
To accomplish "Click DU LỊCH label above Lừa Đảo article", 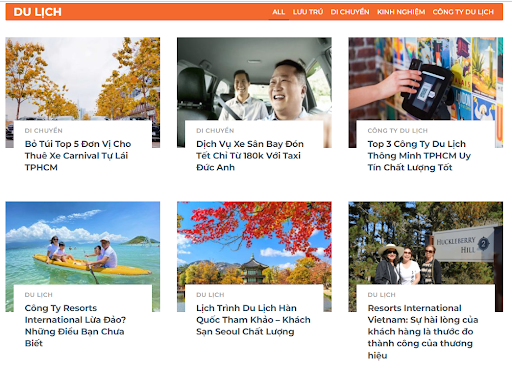I will point(39,295).
